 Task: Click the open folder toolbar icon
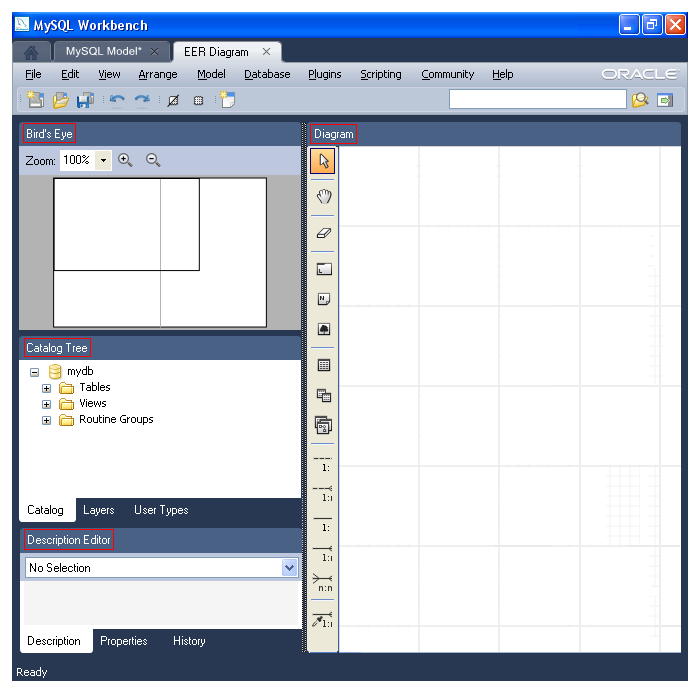(x=60, y=100)
